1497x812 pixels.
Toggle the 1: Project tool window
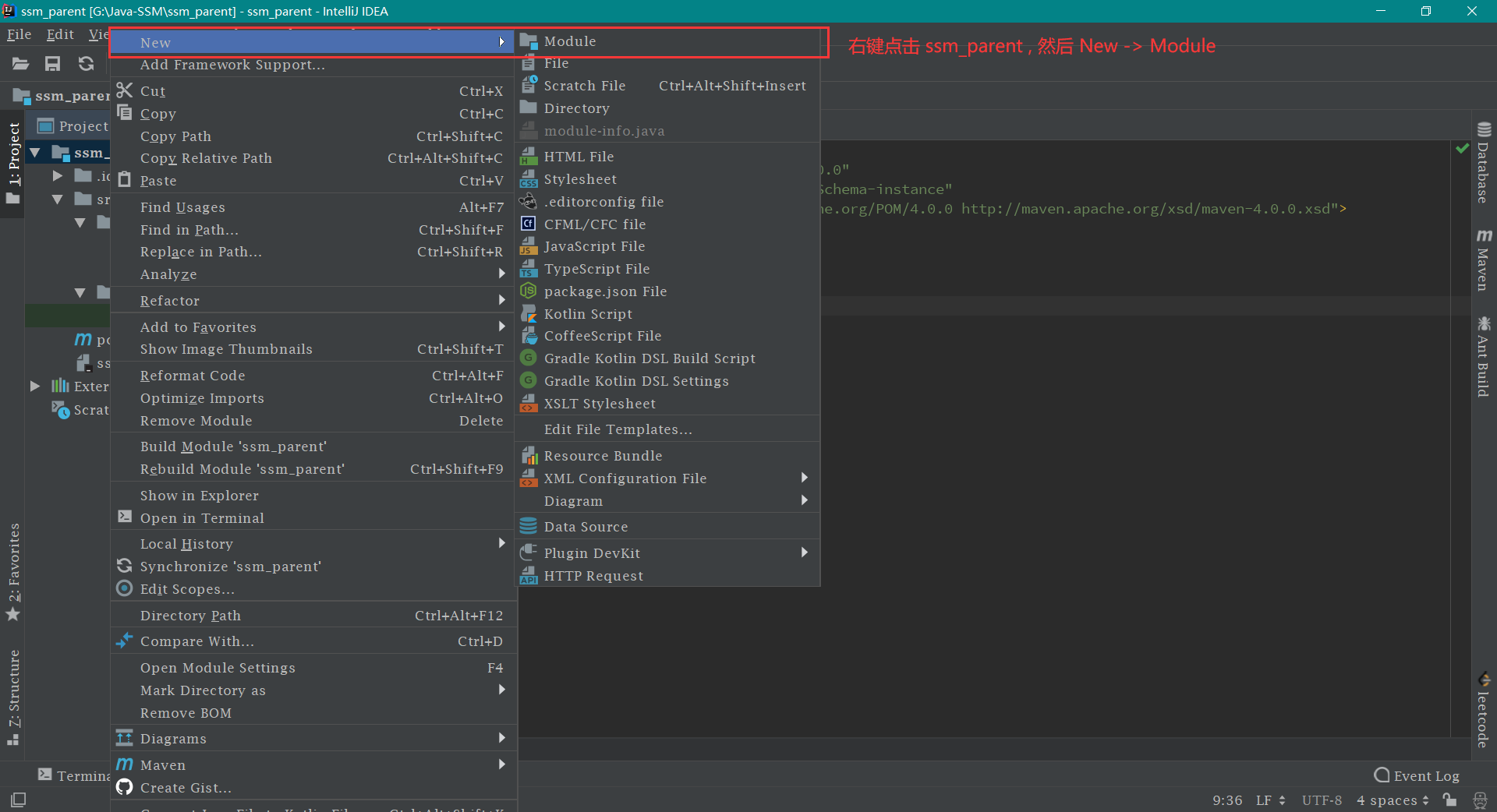(x=13, y=154)
